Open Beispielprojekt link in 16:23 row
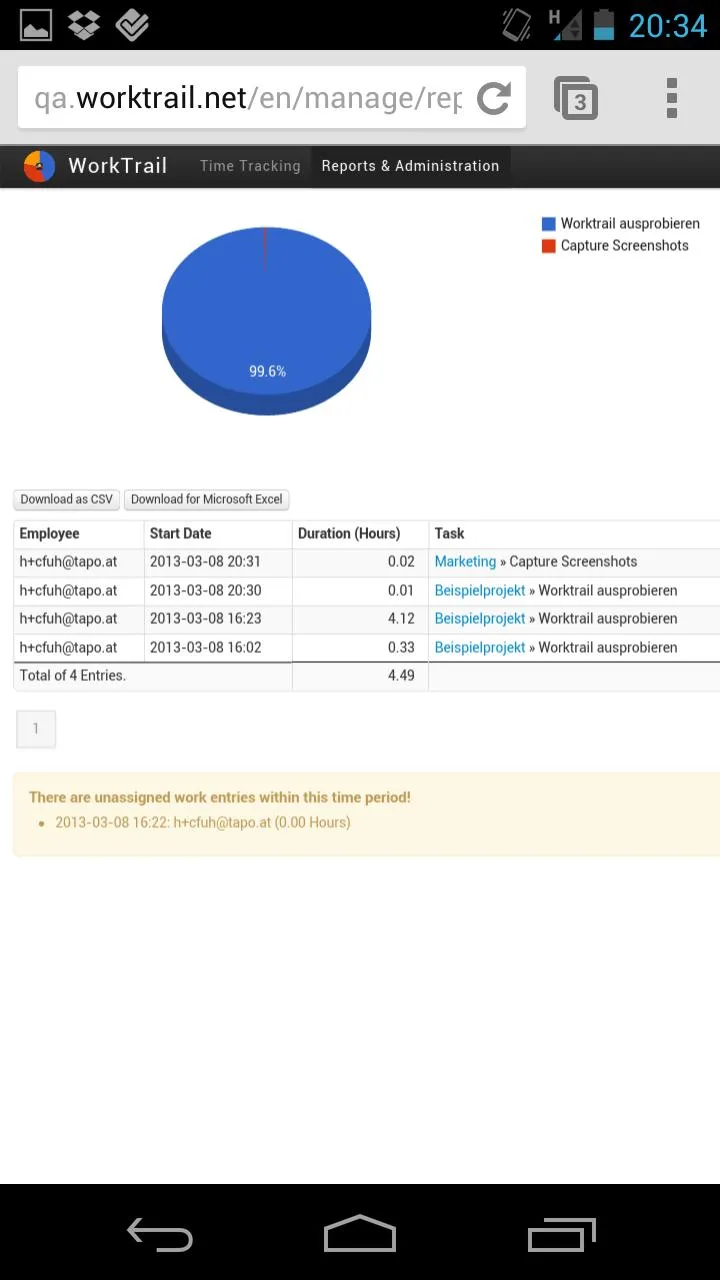 [480, 619]
